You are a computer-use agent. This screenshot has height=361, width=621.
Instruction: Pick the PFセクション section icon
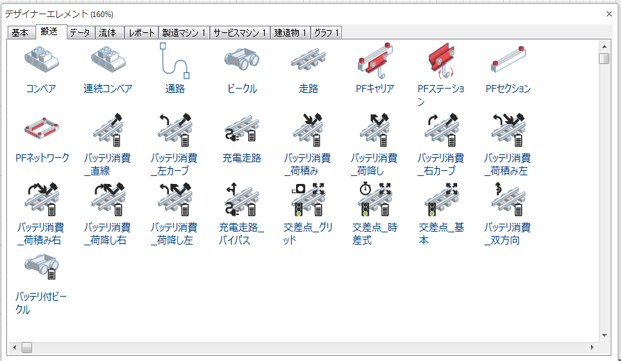tap(509, 59)
